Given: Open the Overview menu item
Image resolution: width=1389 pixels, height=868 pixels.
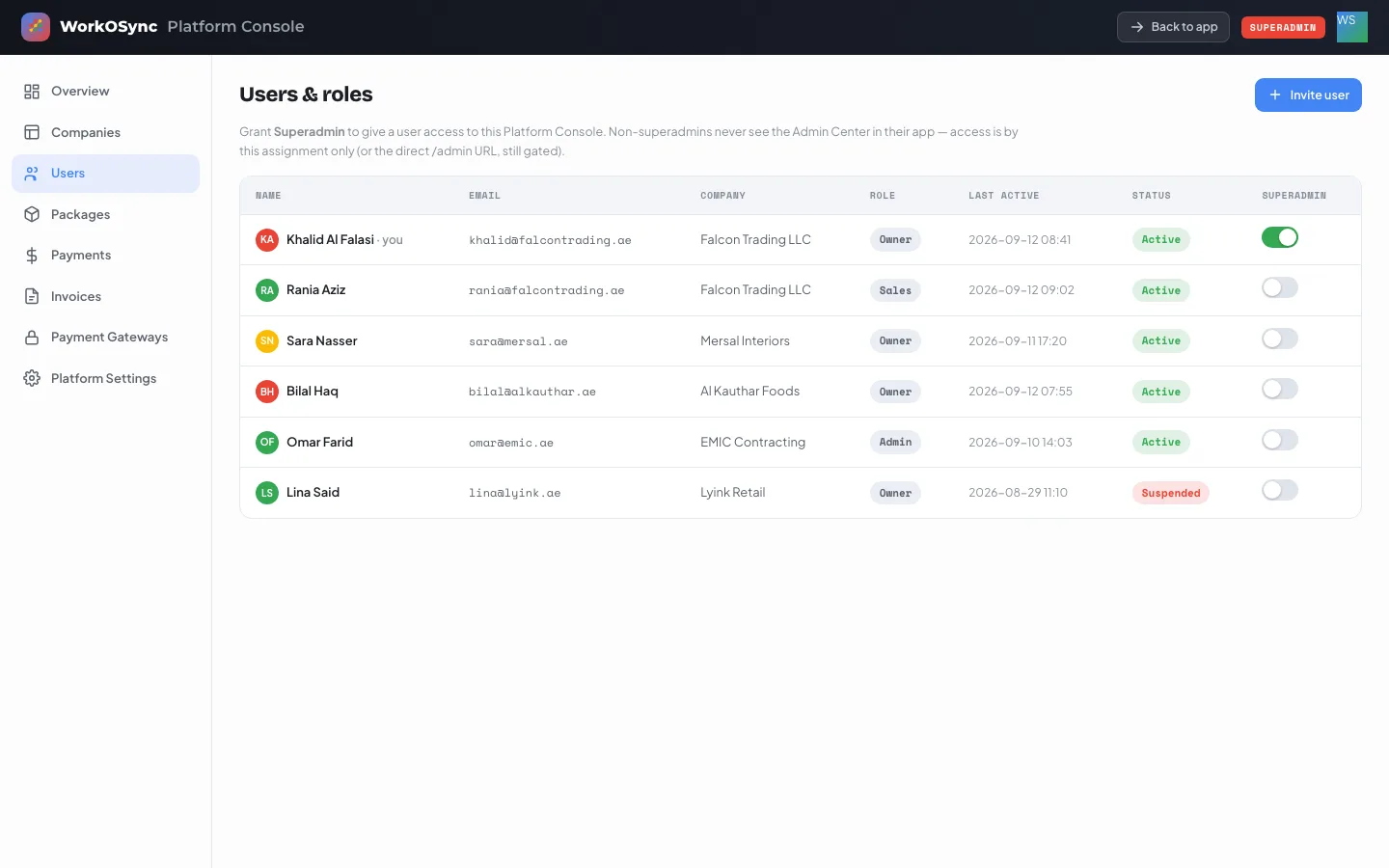Looking at the screenshot, I should (105, 92).
